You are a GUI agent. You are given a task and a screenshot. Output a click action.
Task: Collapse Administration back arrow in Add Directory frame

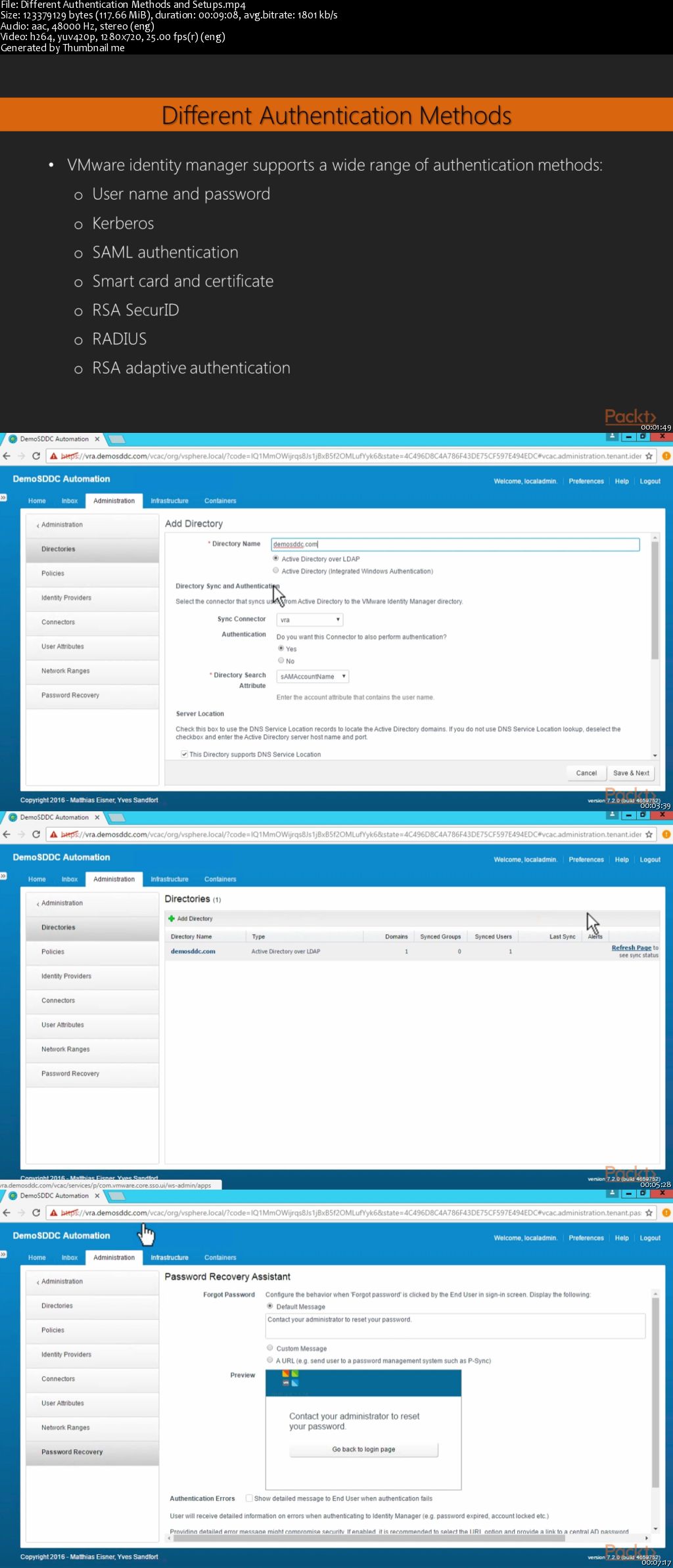[38, 525]
